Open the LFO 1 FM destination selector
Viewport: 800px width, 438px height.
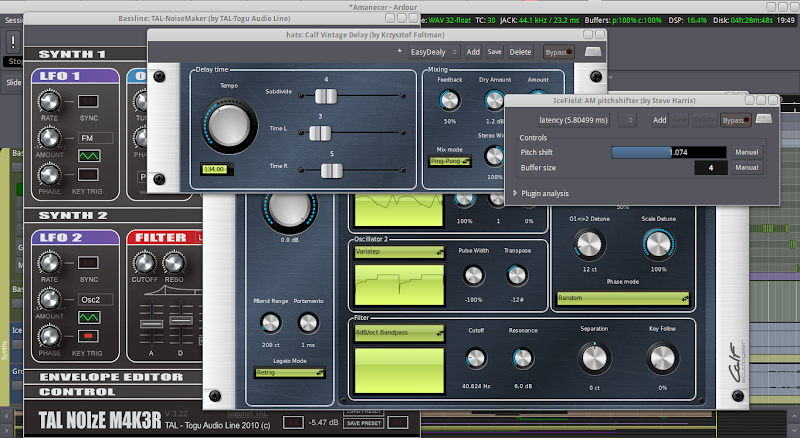click(x=95, y=138)
